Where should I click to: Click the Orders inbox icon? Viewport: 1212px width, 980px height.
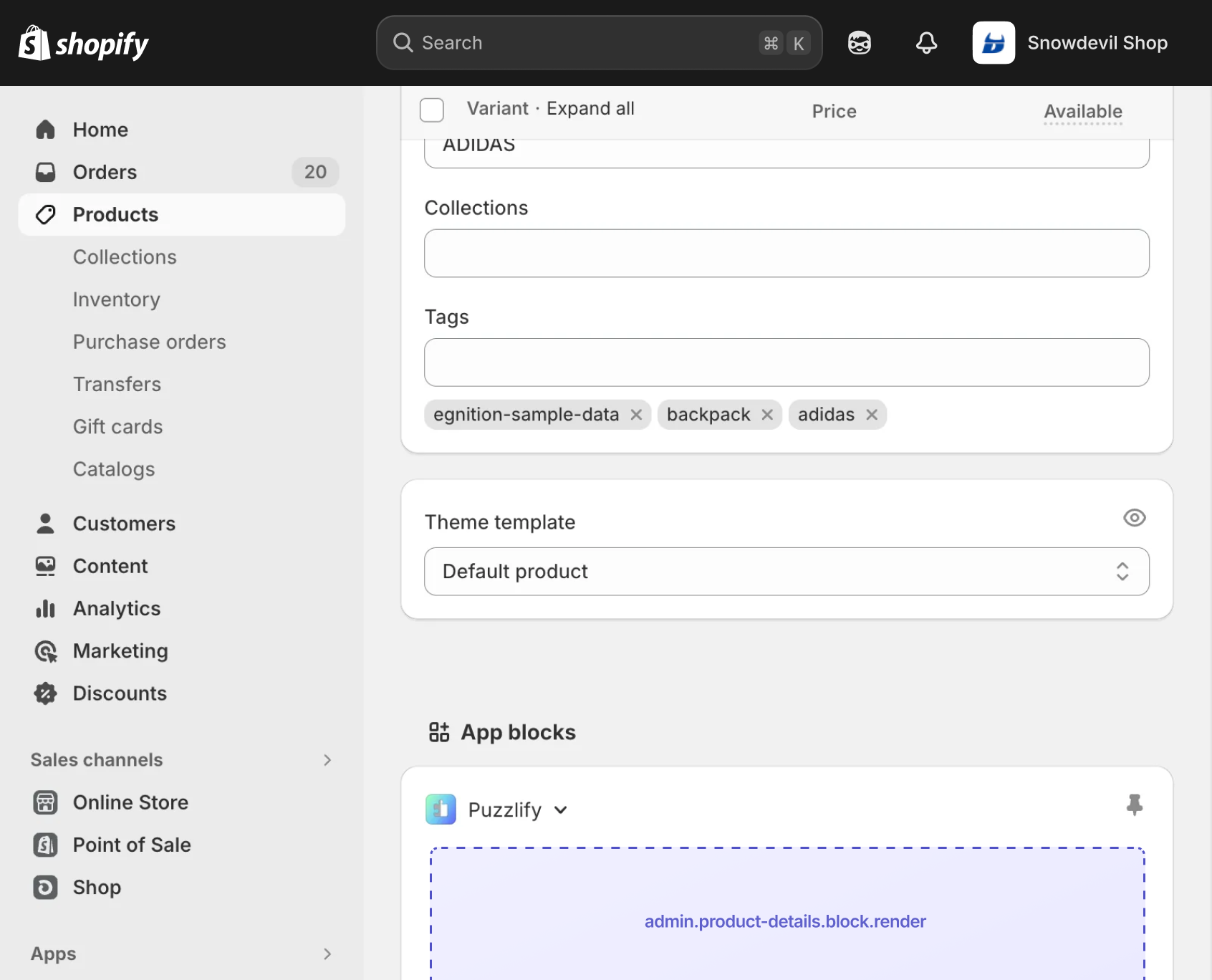[x=45, y=172]
